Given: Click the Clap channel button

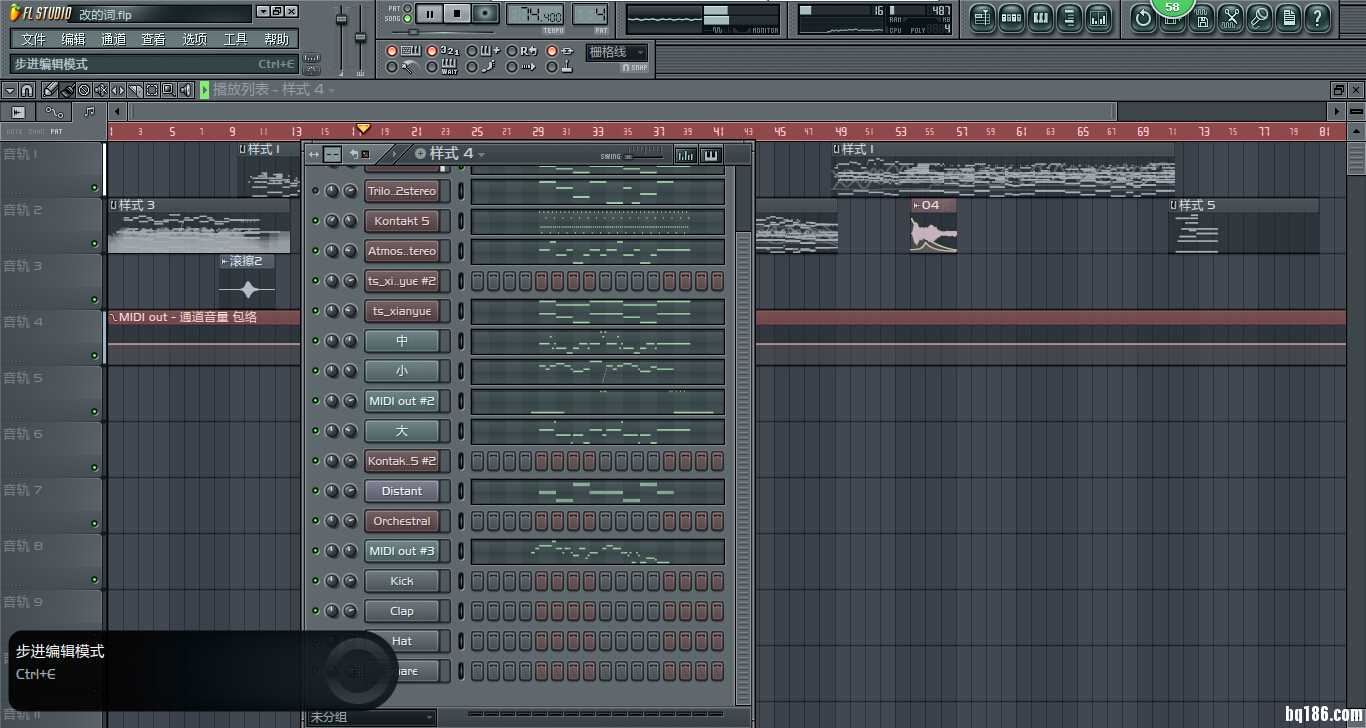Looking at the screenshot, I should 402,611.
